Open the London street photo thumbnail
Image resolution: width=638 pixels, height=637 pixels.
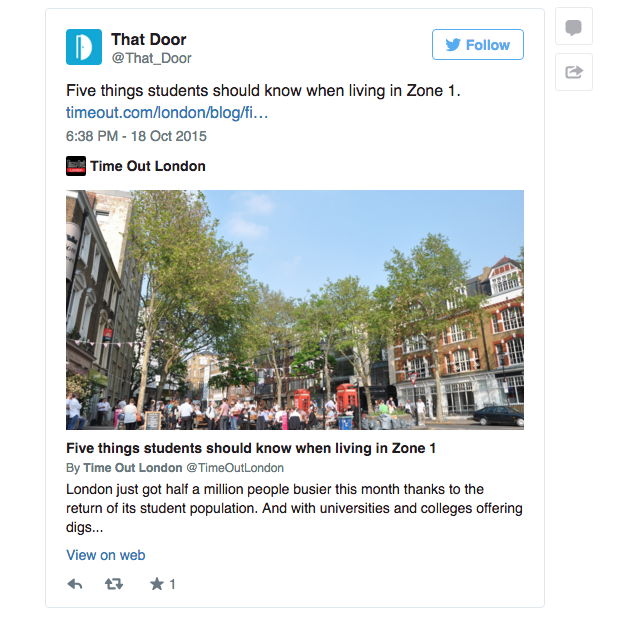295,310
